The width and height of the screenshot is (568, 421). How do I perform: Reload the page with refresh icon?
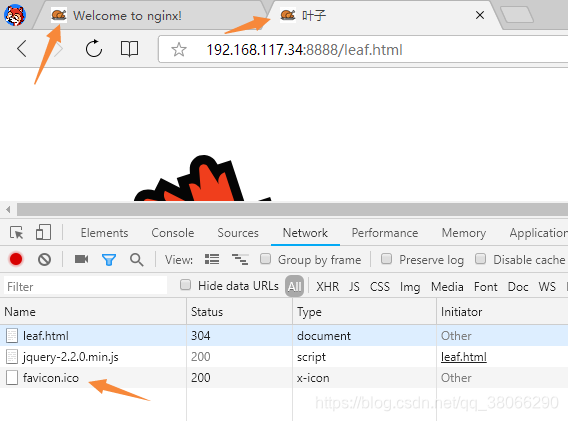click(x=94, y=49)
